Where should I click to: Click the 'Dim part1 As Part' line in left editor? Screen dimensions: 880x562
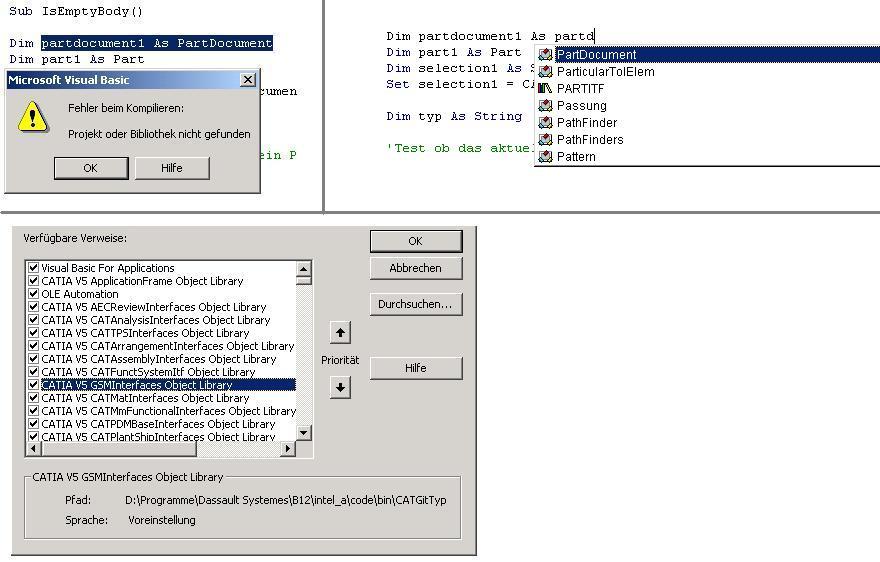pyautogui.click(x=77, y=59)
